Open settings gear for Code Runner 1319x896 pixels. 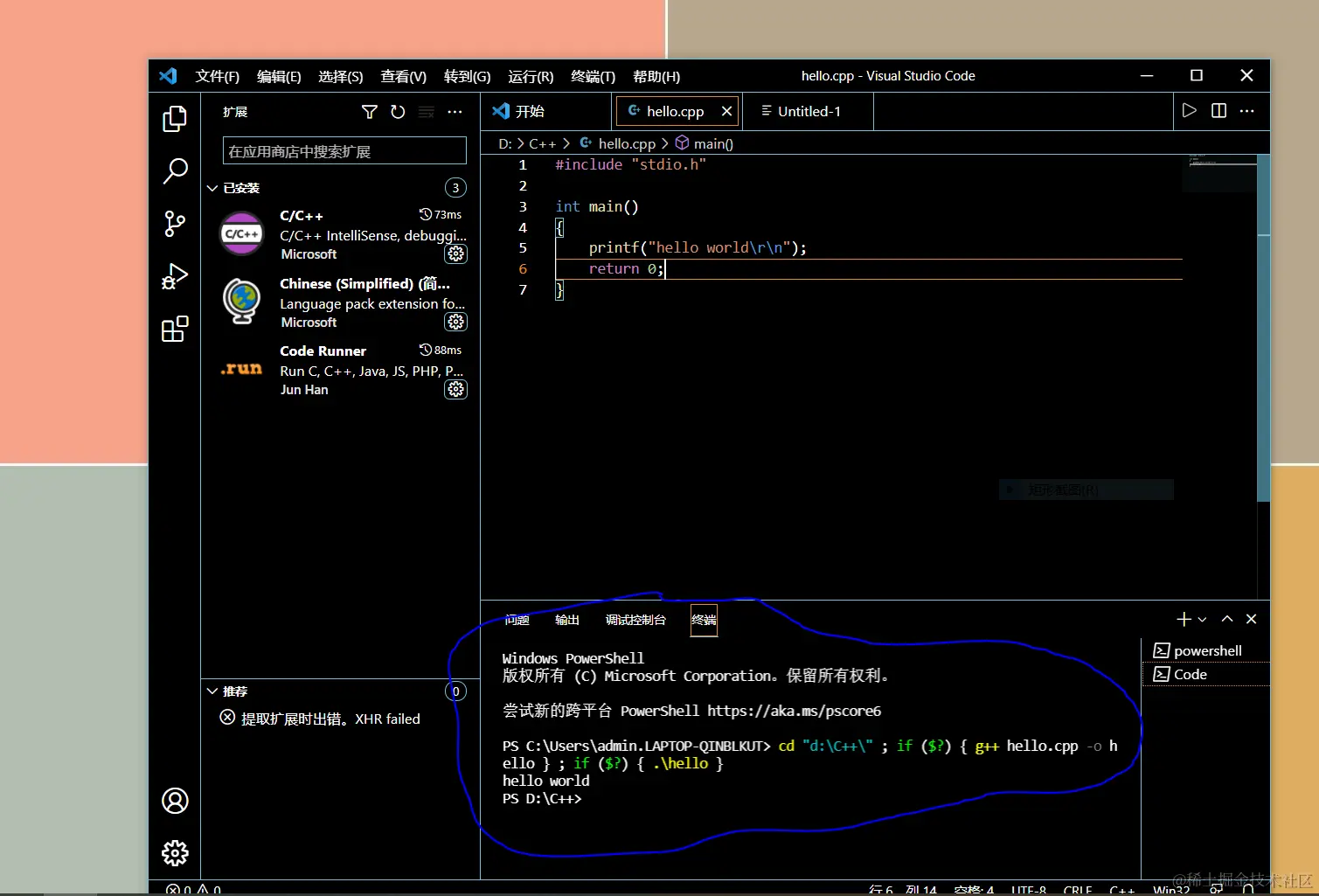456,389
